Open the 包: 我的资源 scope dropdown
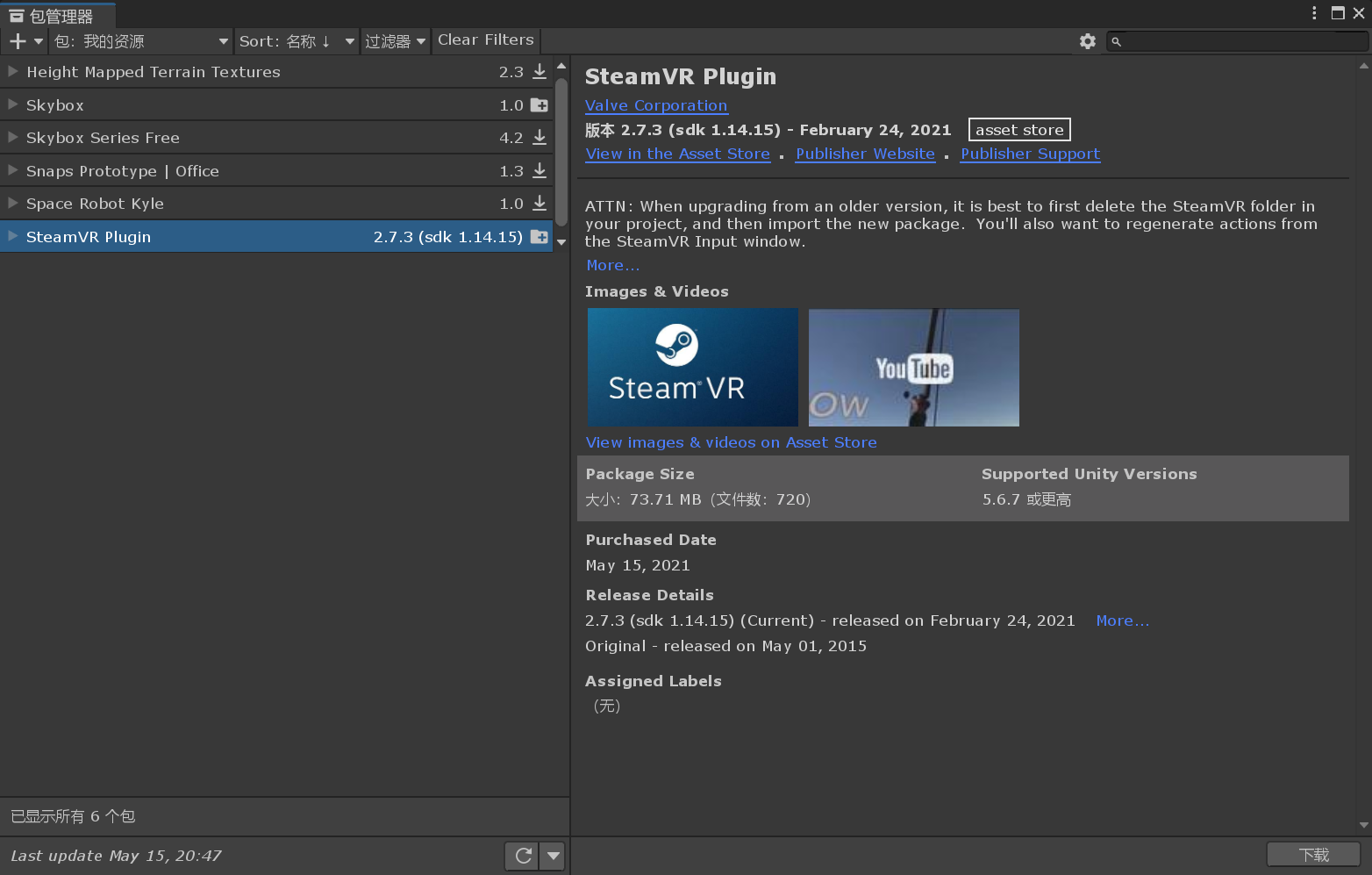Image resolution: width=1372 pixels, height=875 pixels. coord(139,40)
